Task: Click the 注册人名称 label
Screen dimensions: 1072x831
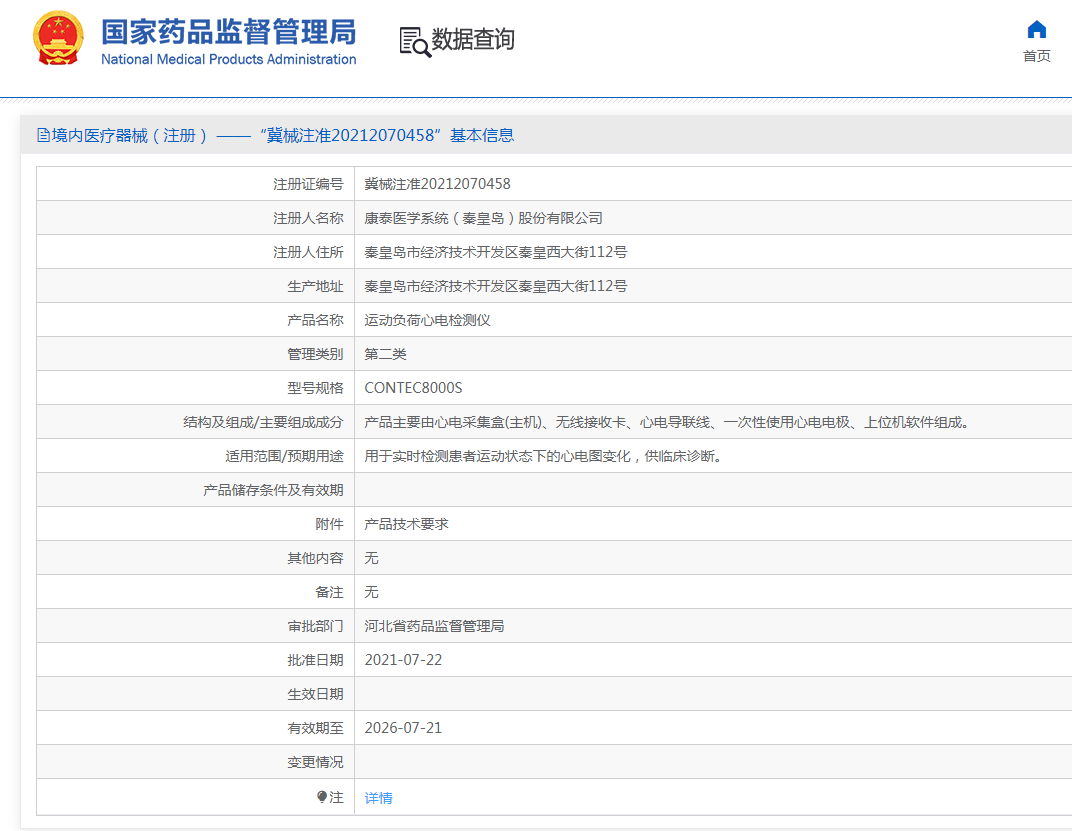Action: click(x=308, y=218)
